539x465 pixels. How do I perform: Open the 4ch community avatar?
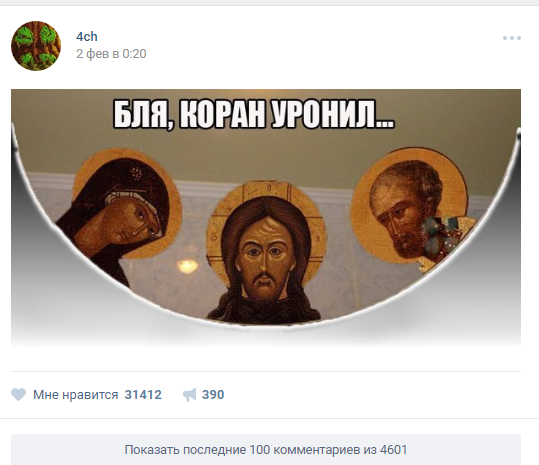[36, 46]
